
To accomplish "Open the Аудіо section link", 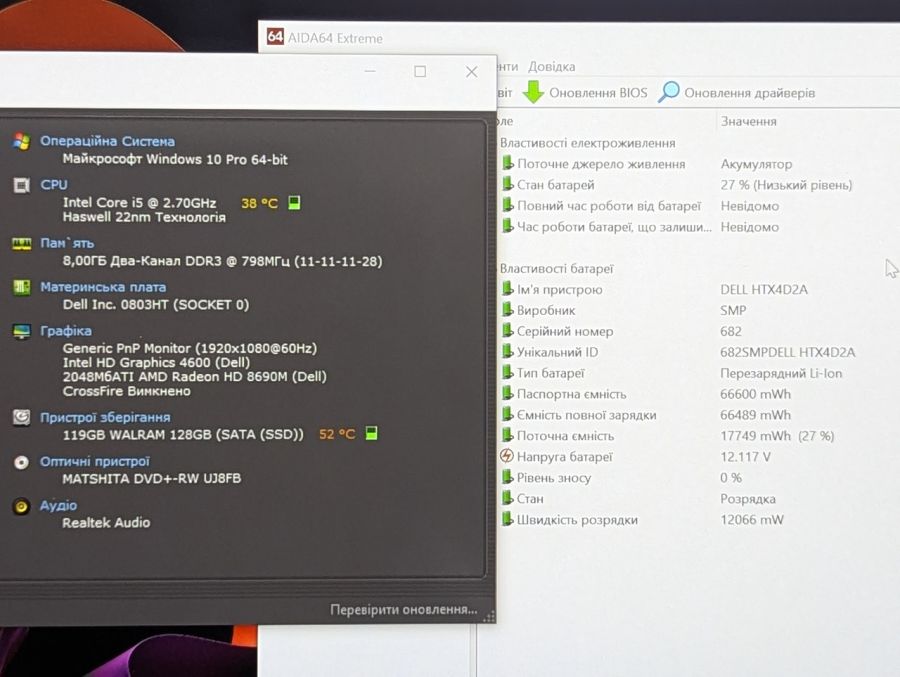I will point(58,505).
